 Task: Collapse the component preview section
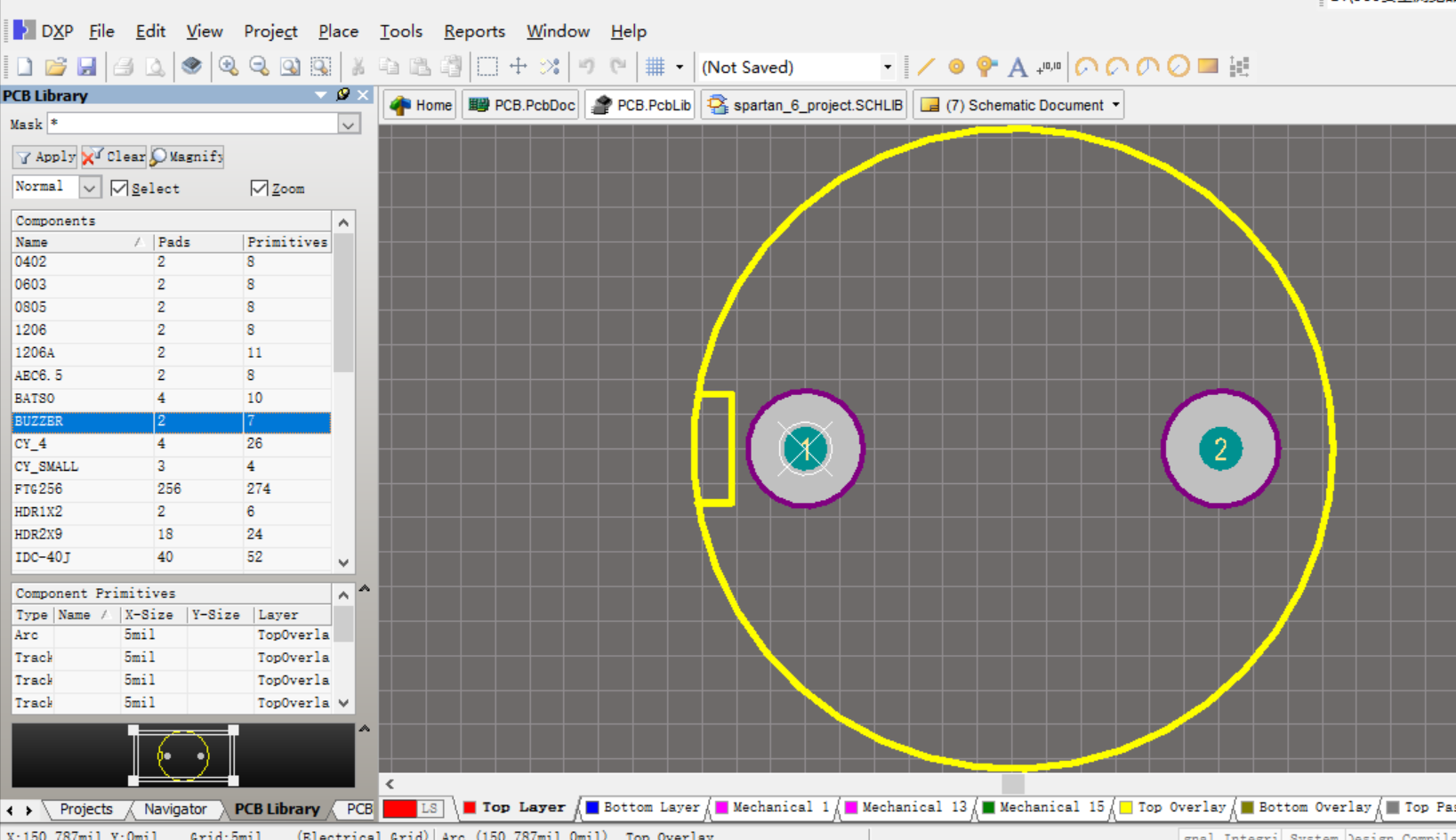pos(364,729)
